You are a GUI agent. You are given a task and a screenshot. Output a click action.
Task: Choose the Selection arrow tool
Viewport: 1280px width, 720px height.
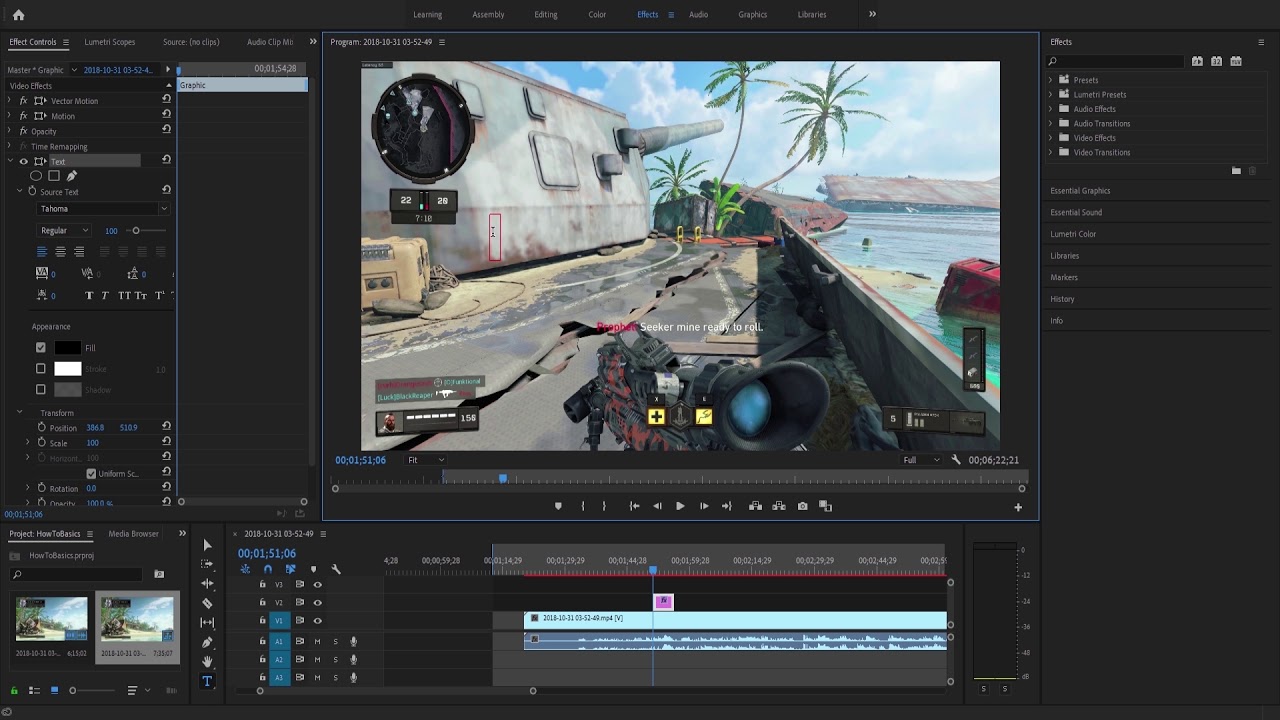click(207, 545)
